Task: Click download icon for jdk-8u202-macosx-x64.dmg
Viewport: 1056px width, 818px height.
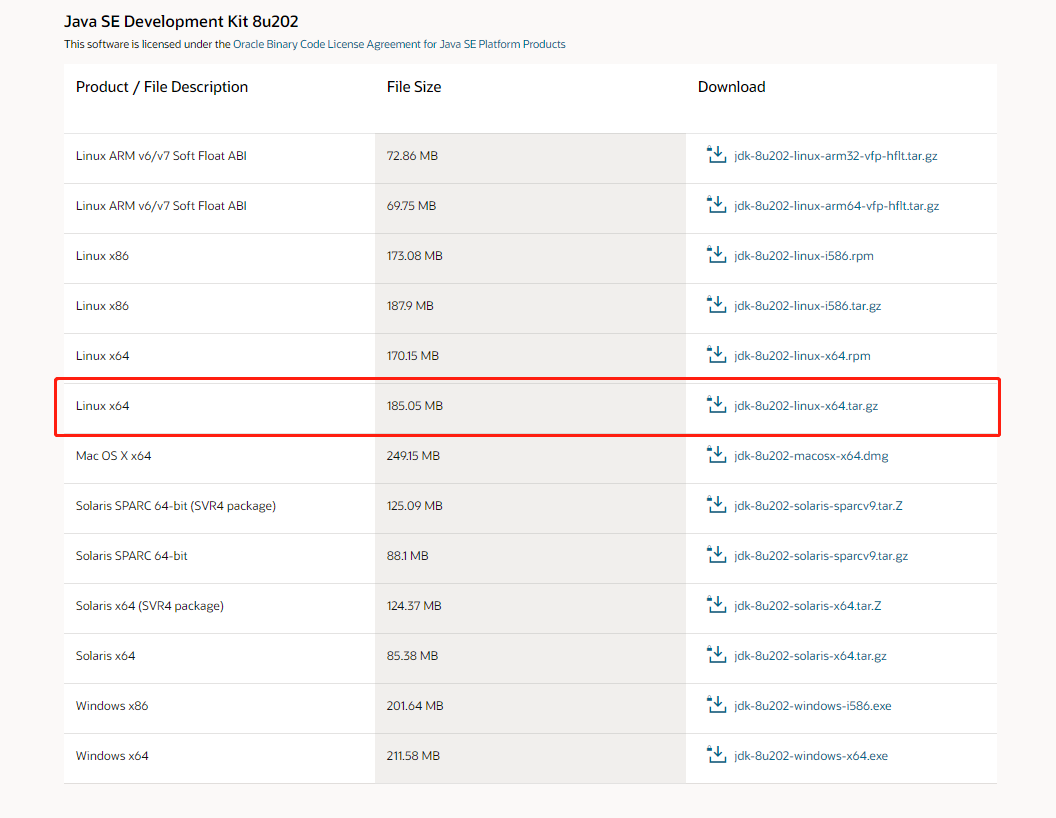Action: 716,455
